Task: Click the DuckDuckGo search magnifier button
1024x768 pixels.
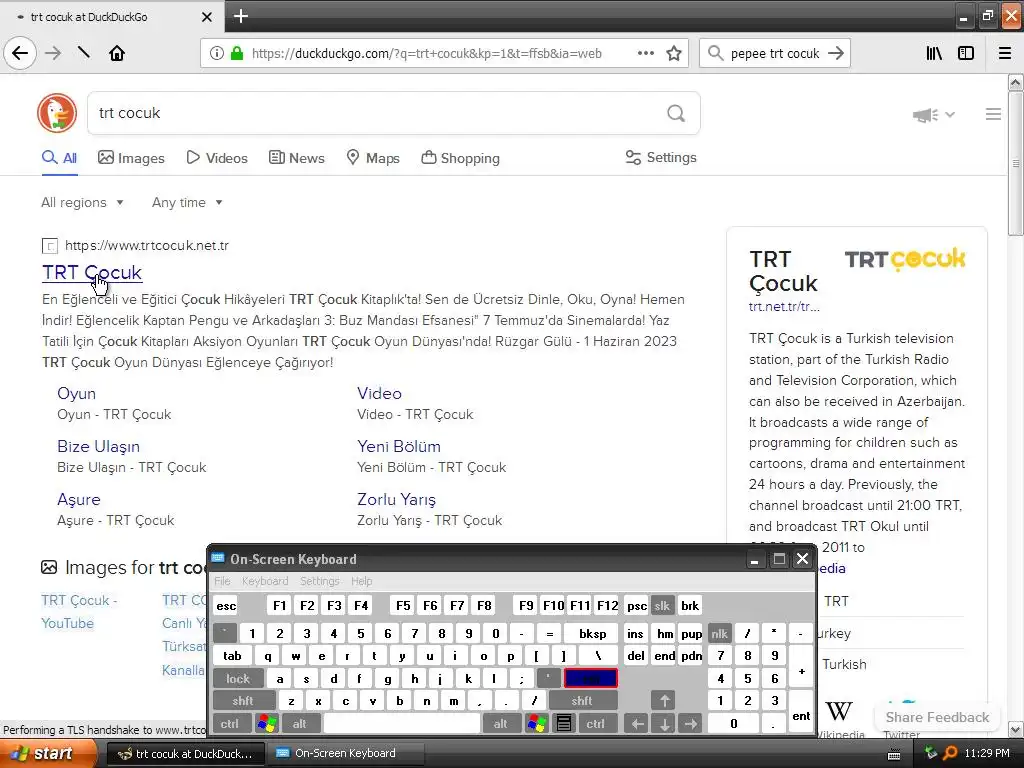Action: 676,113
